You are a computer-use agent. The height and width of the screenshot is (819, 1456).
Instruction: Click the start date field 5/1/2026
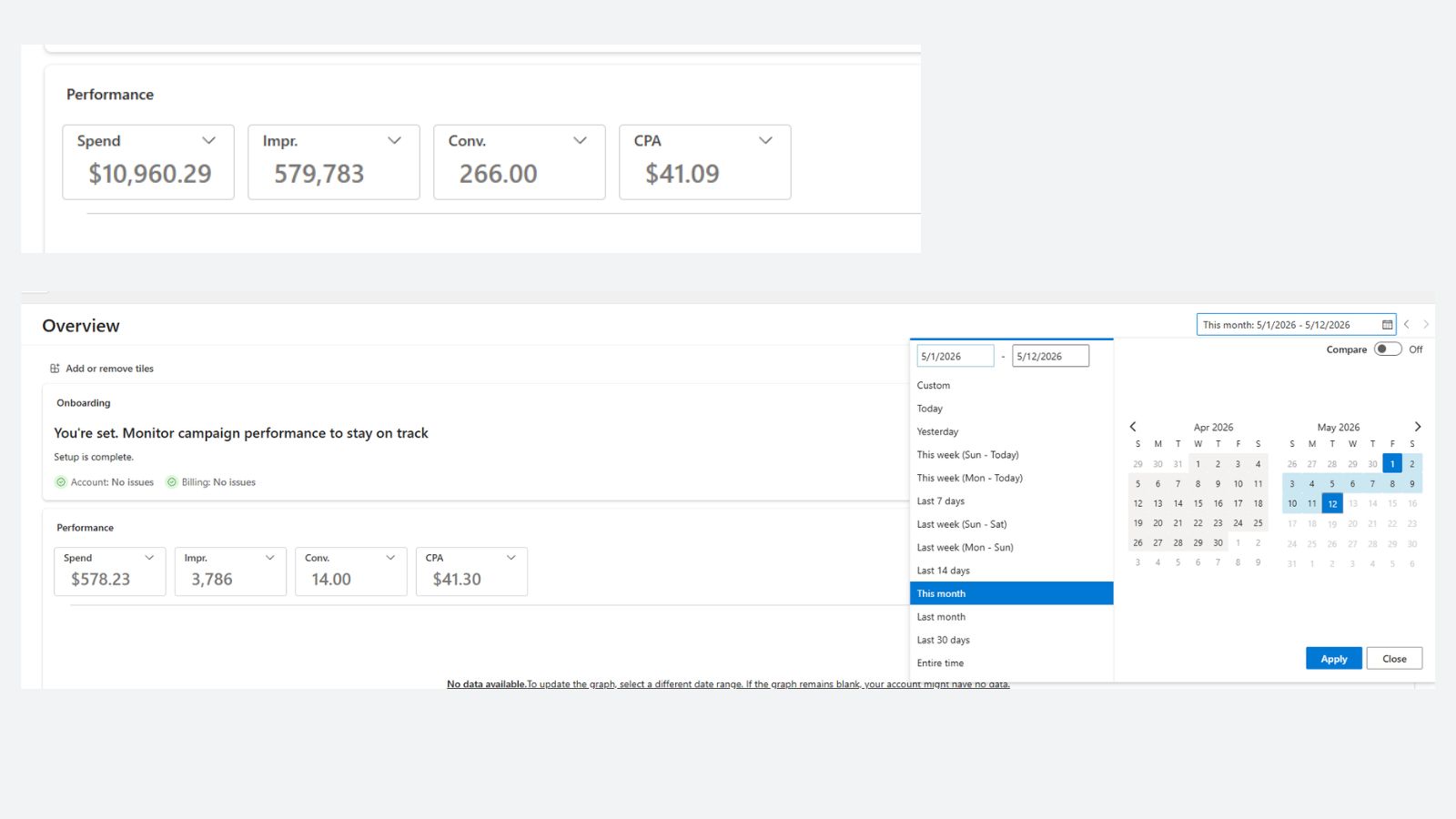click(x=955, y=357)
